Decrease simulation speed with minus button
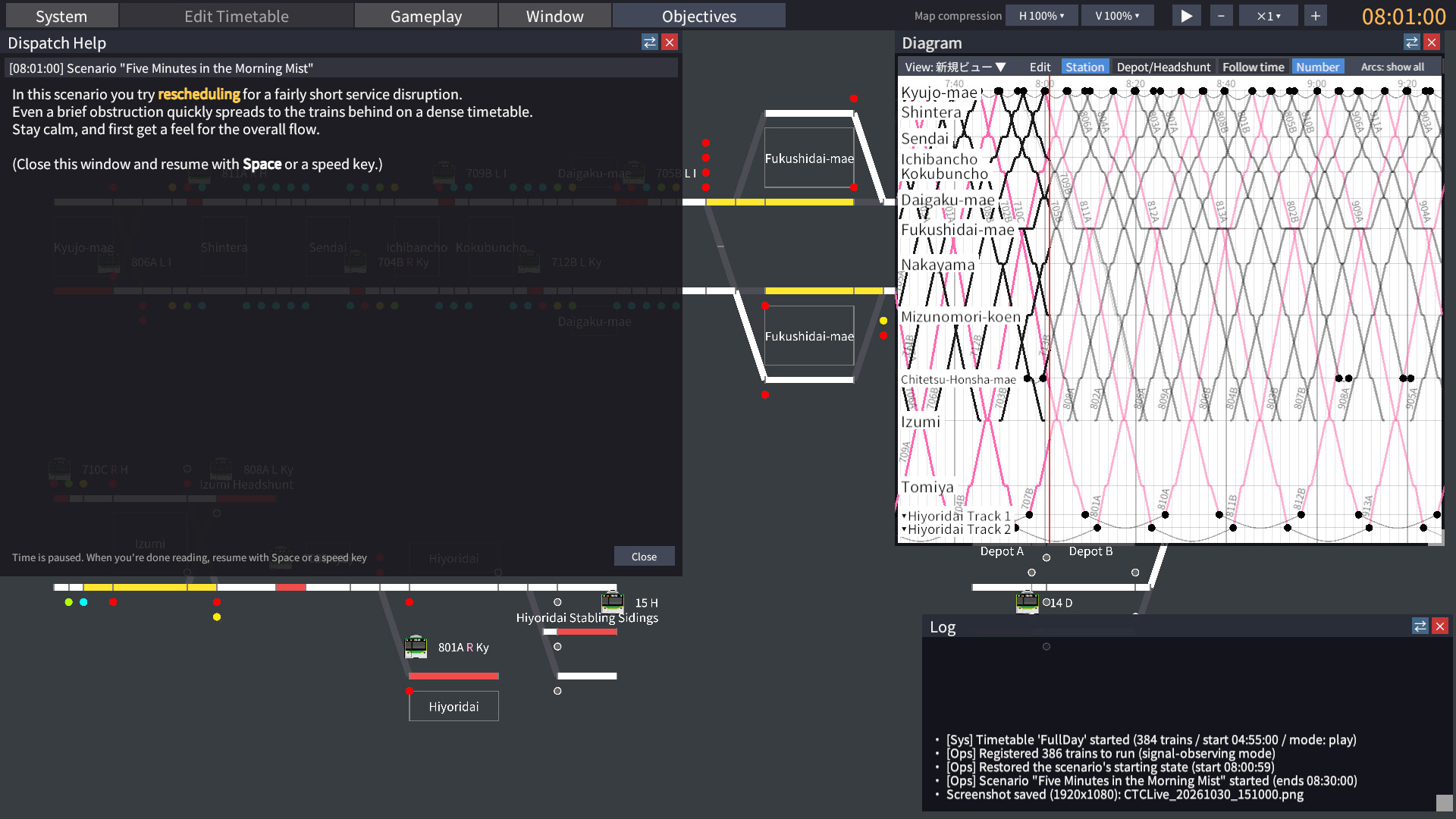Screen dimensions: 1456x819 pos(1221,16)
